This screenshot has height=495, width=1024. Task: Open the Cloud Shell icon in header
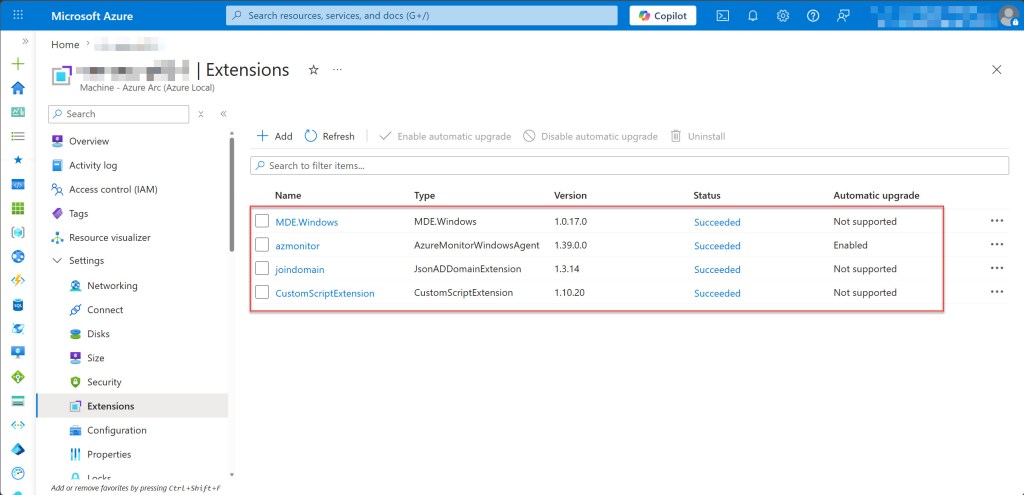pos(724,16)
